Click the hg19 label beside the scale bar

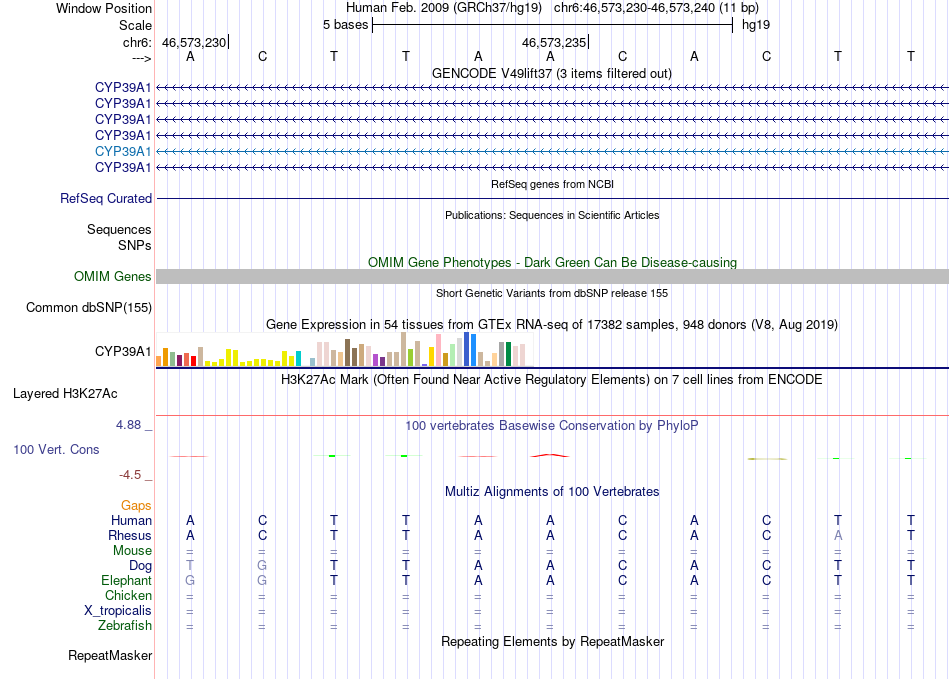[756, 25]
